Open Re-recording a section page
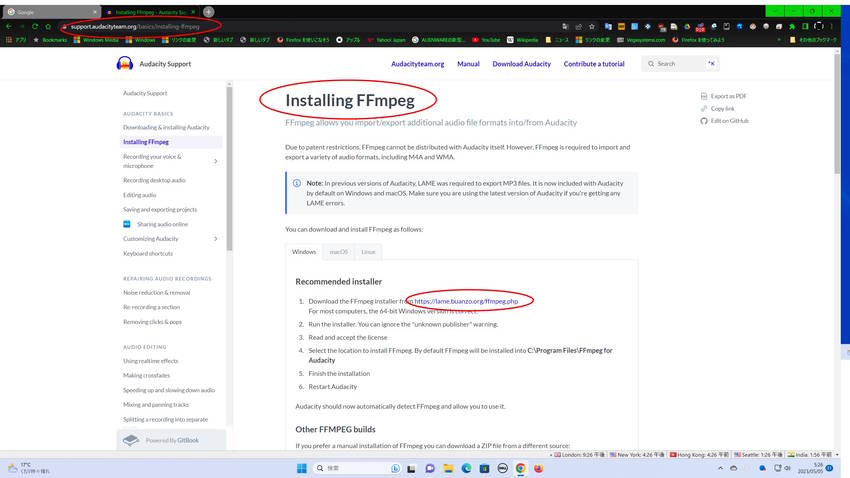This screenshot has height=478, width=850. (151, 307)
